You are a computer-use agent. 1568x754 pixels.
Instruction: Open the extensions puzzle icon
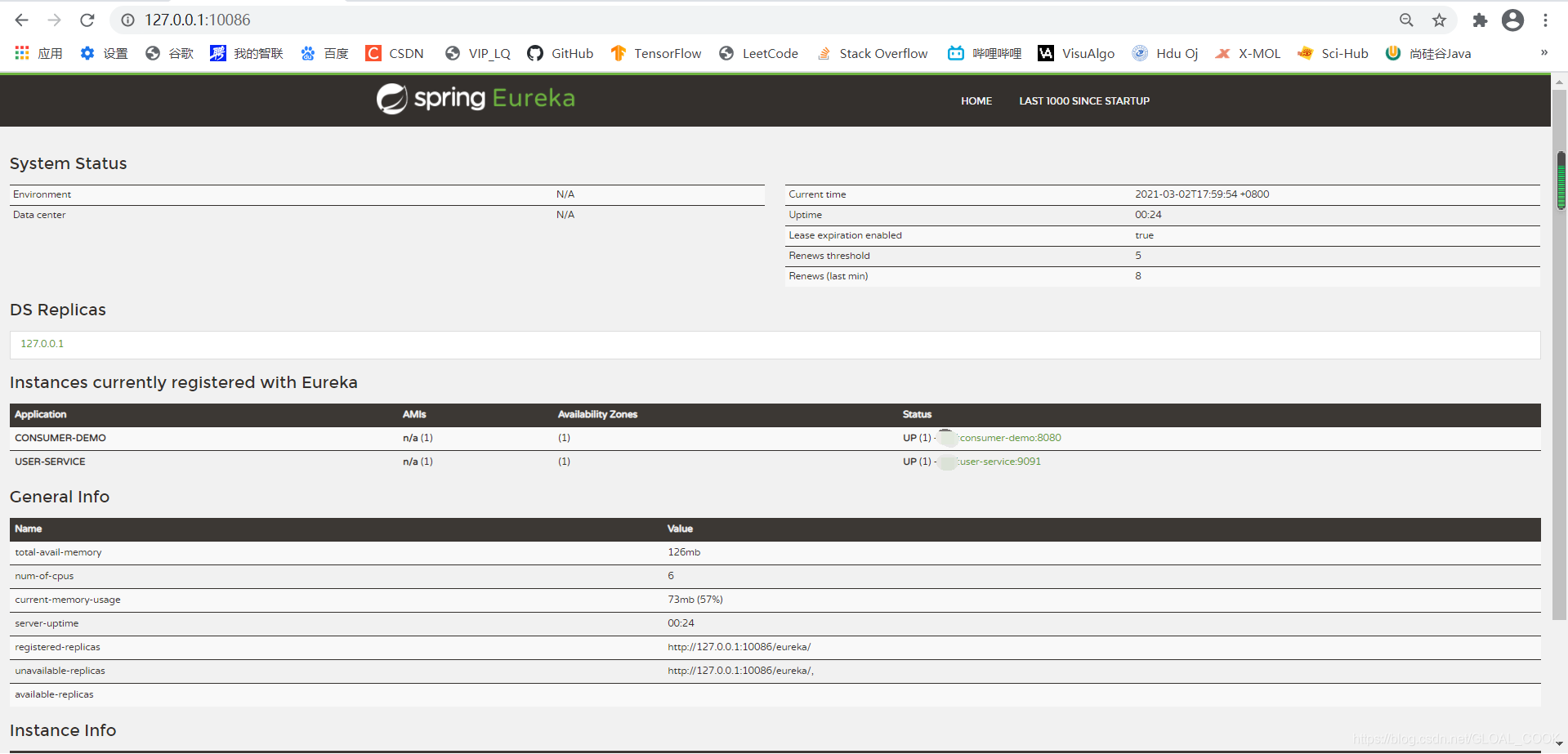click(x=1480, y=20)
